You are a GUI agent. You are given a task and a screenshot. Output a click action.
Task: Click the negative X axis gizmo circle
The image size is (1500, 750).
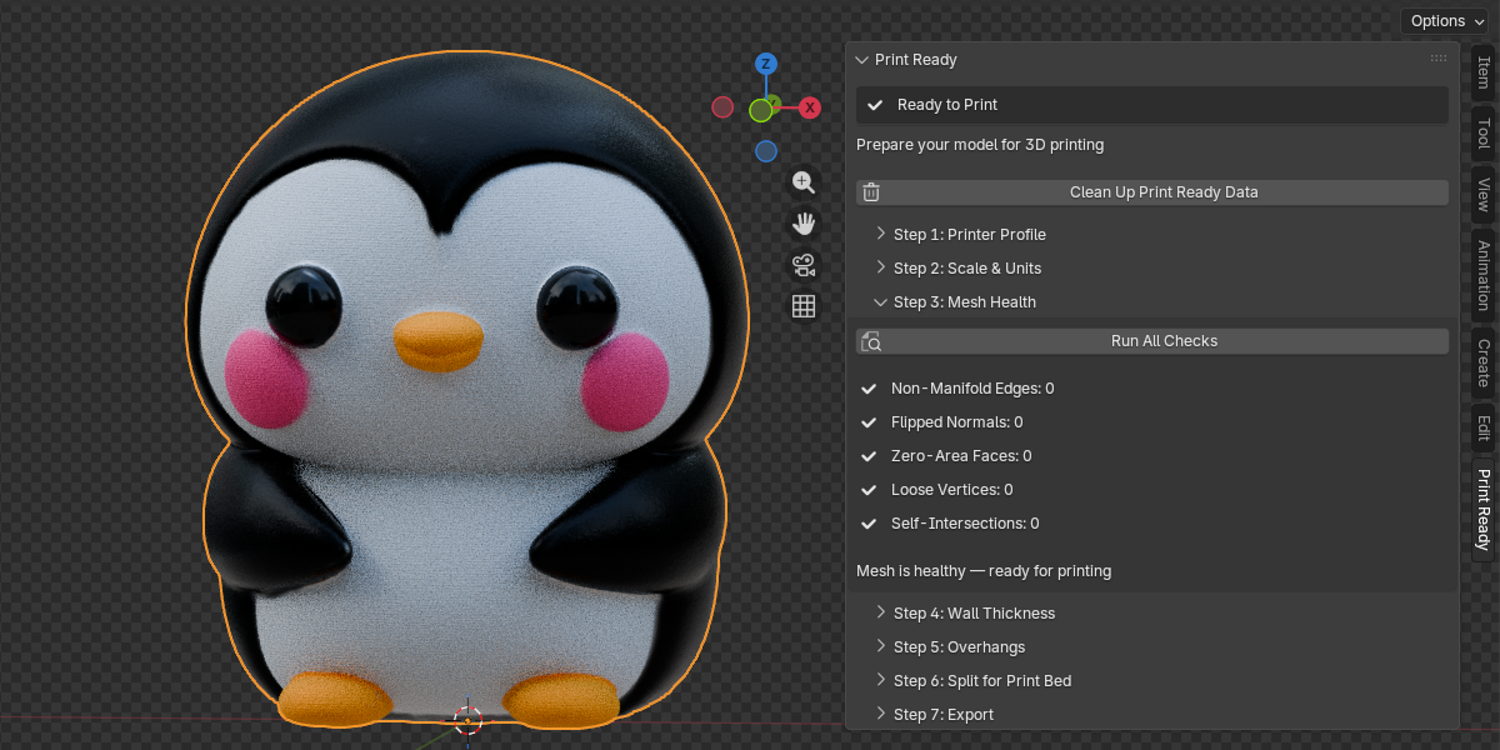(722, 107)
